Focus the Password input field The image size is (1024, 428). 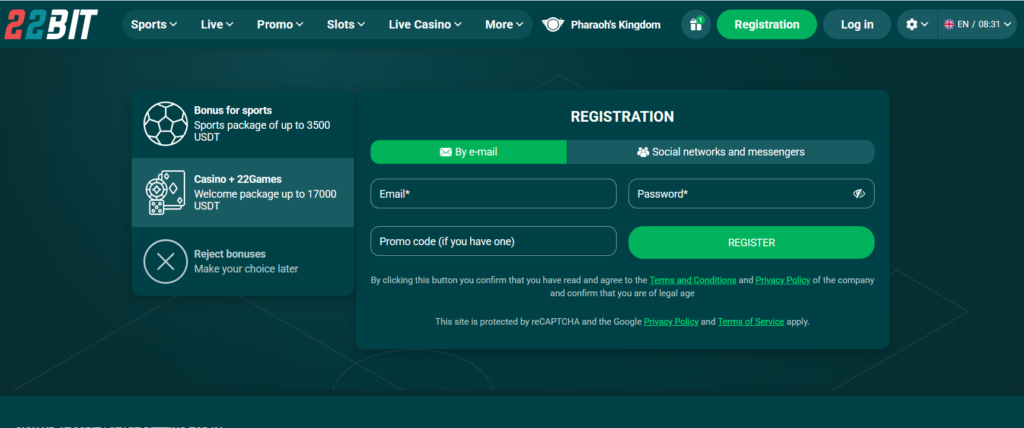(x=751, y=194)
